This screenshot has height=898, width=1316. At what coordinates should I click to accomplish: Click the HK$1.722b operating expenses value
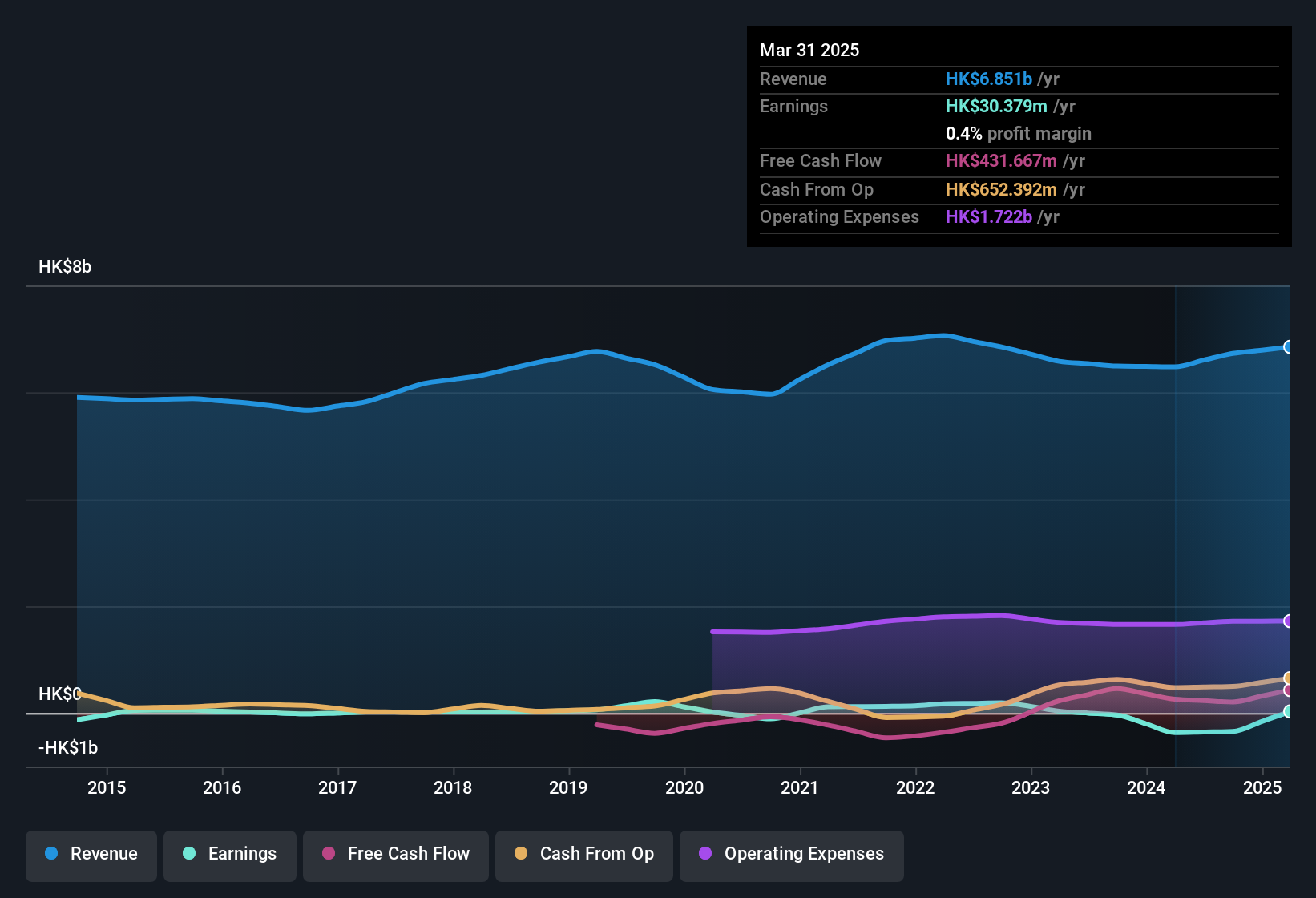coord(989,216)
